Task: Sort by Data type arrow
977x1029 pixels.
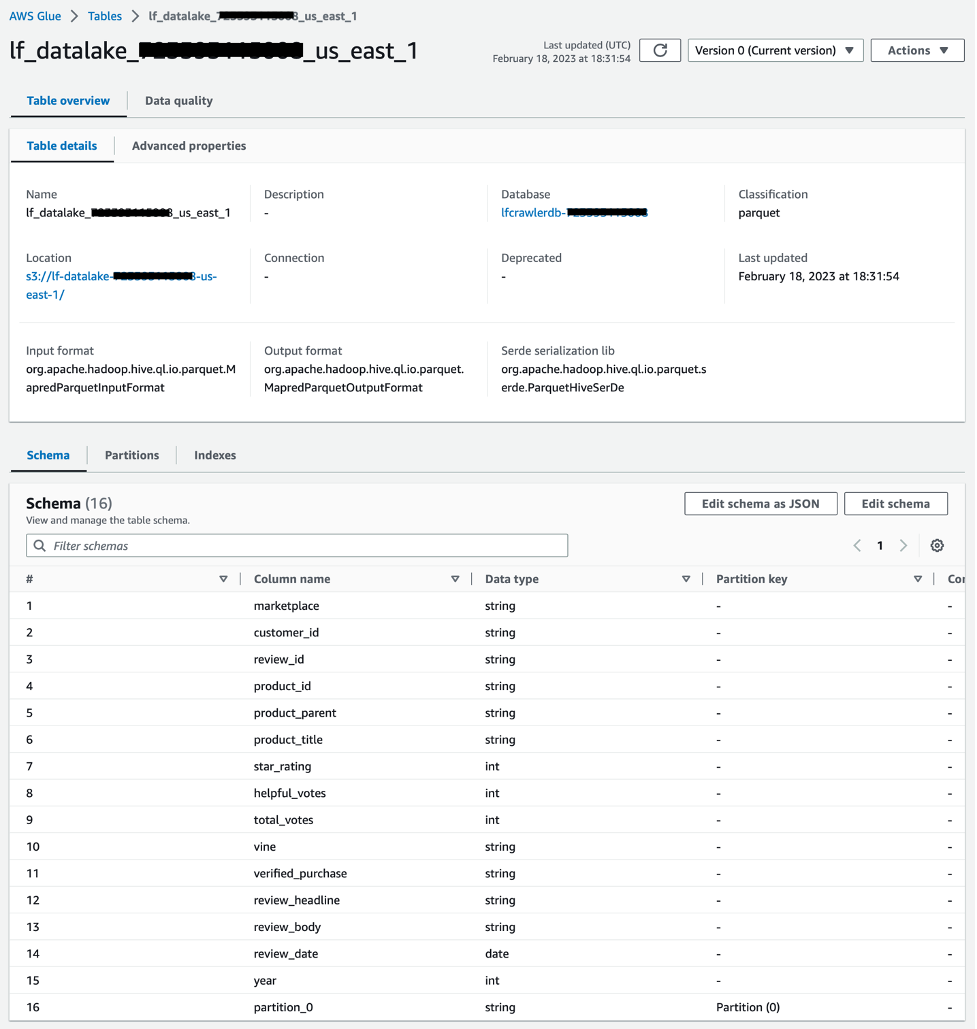Action: [687, 579]
